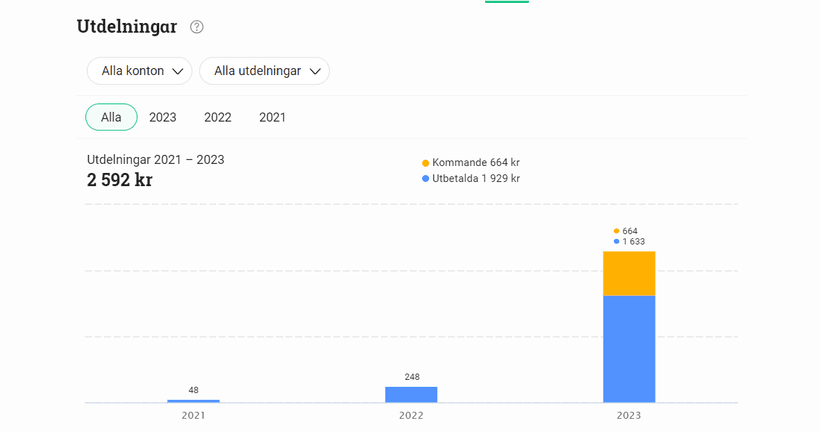The image size is (820, 432).
Task: Show only the 2022 filter tab
Action: tap(218, 117)
